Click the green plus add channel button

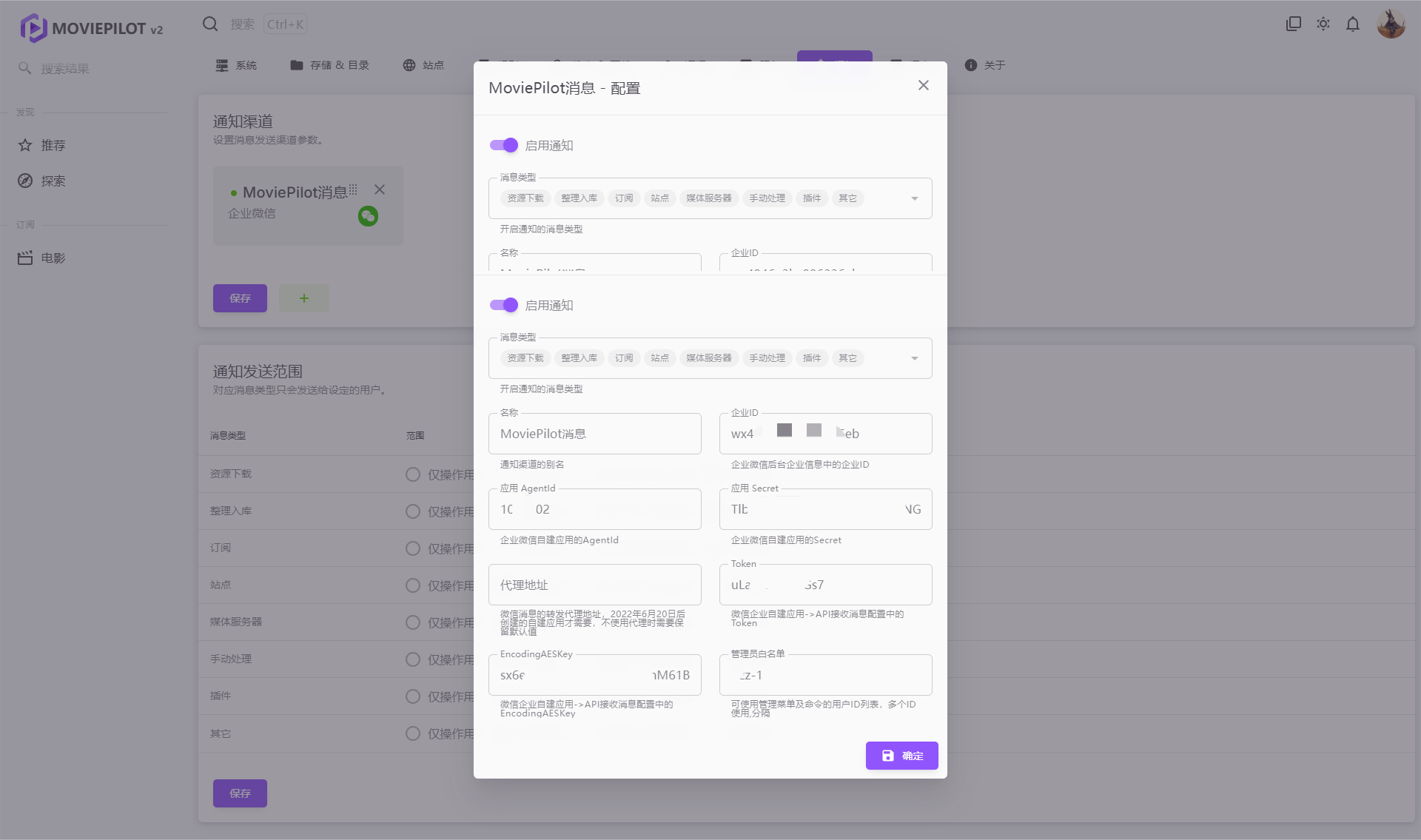(x=303, y=298)
